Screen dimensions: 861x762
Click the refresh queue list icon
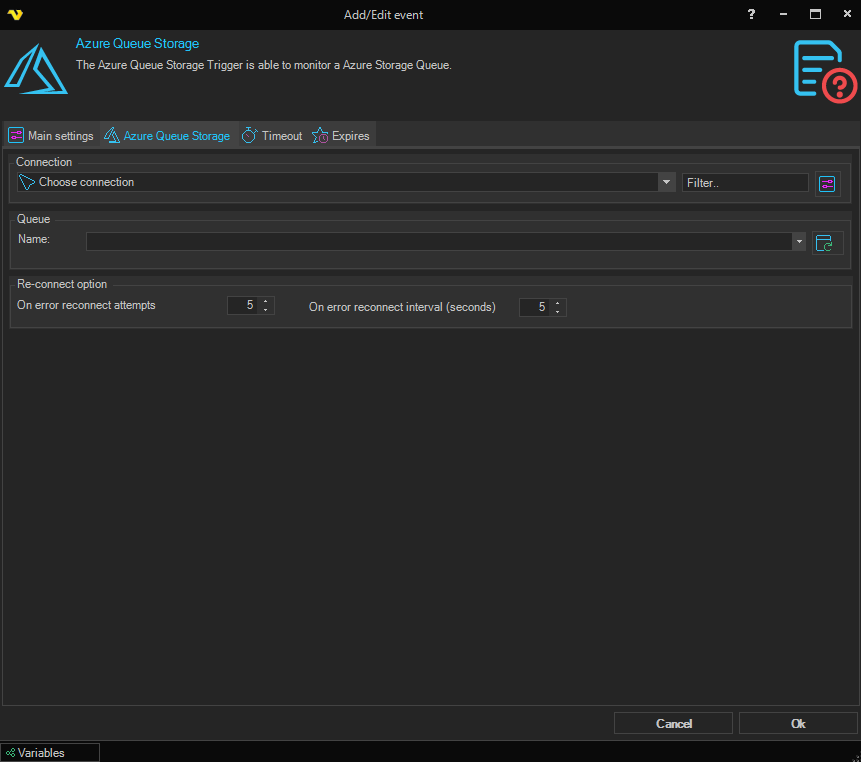click(x=827, y=242)
